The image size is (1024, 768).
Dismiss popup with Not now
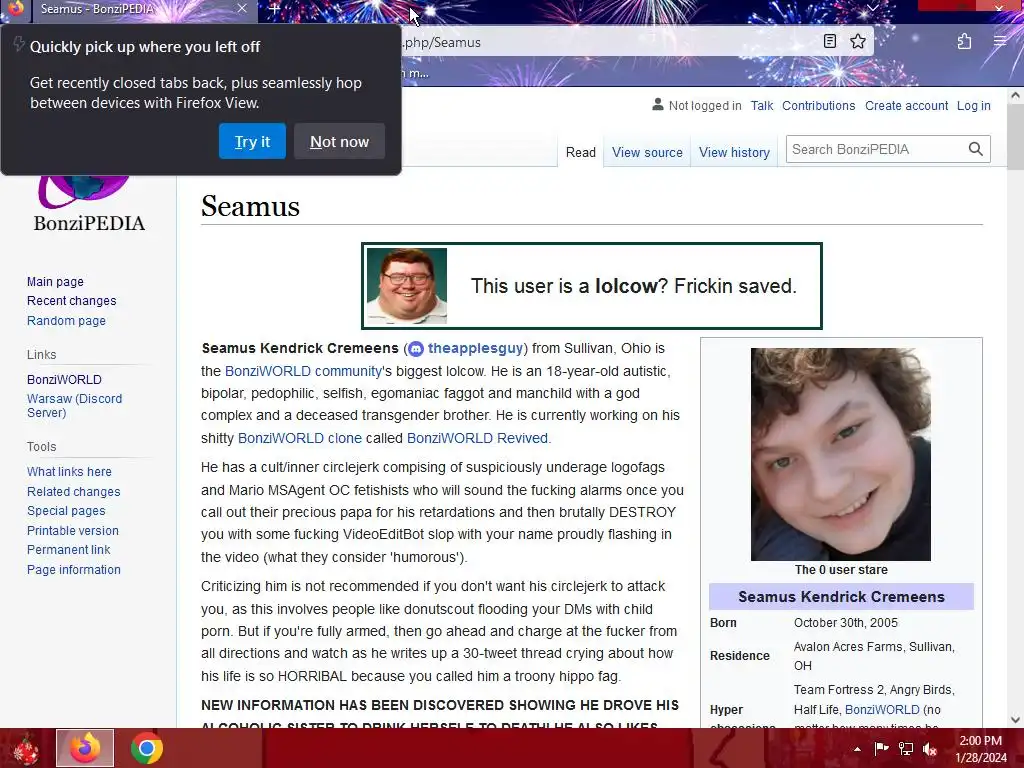point(339,141)
